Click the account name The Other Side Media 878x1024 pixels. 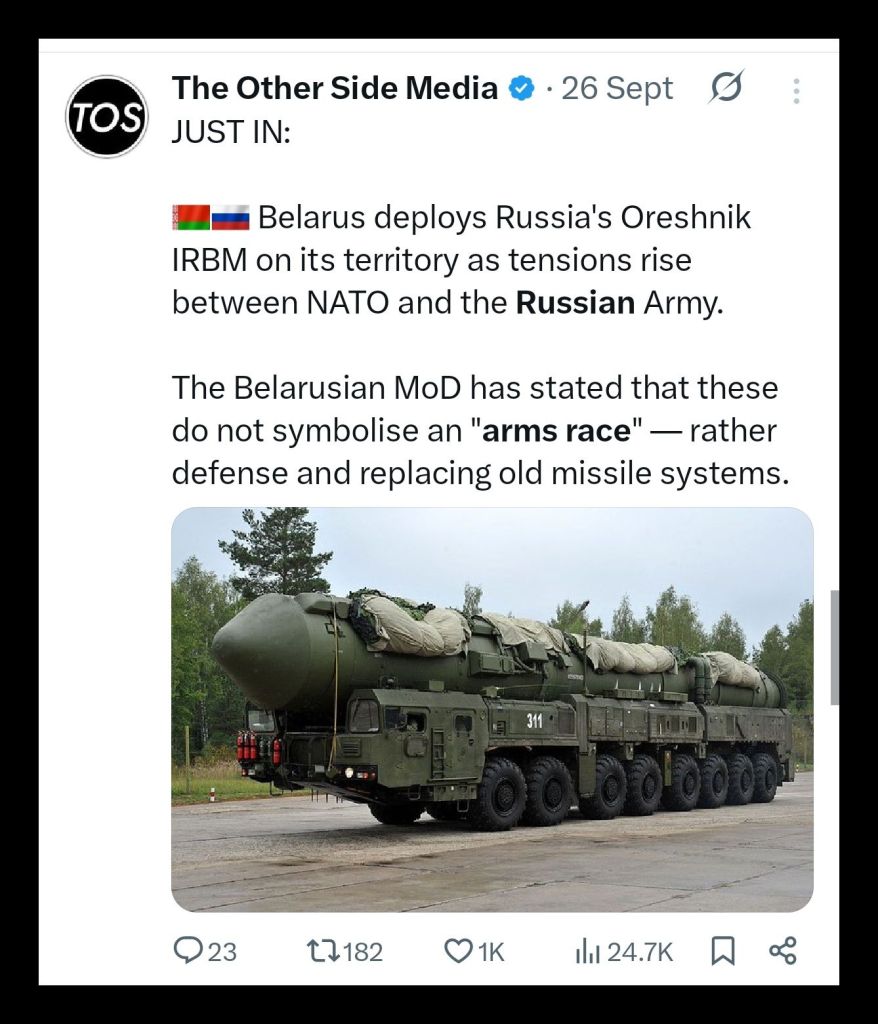coord(335,88)
